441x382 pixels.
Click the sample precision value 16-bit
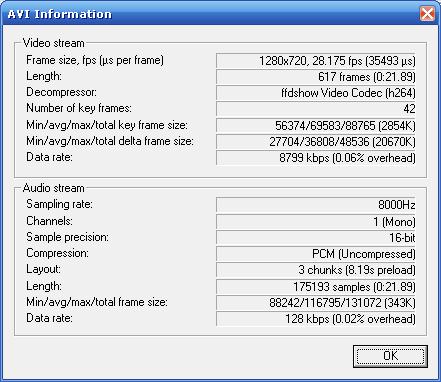(x=316, y=237)
